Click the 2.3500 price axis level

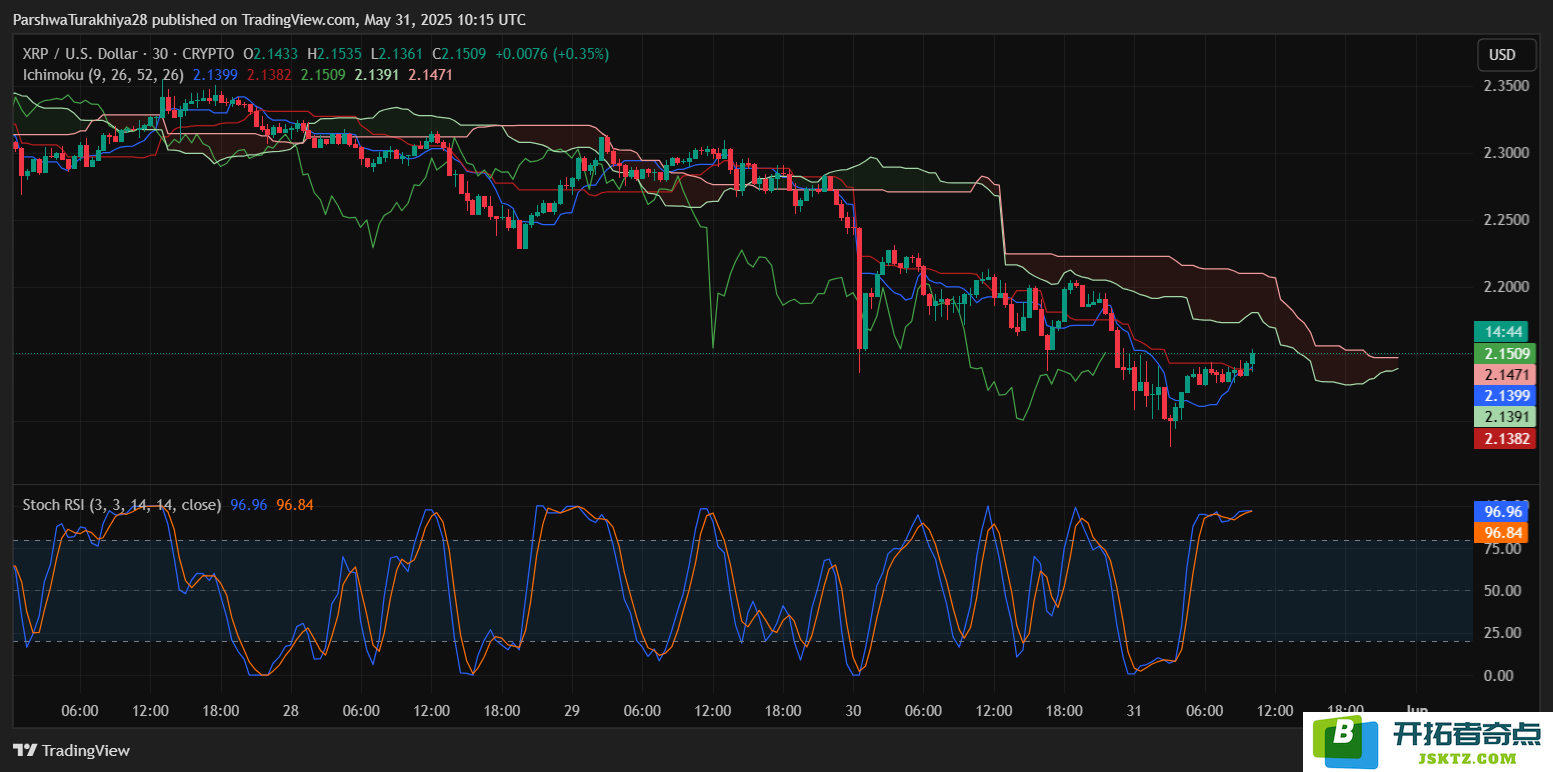1506,86
